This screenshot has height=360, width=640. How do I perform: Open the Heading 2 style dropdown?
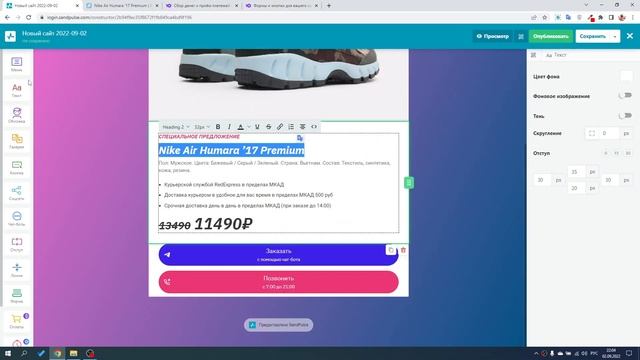(176, 127)
